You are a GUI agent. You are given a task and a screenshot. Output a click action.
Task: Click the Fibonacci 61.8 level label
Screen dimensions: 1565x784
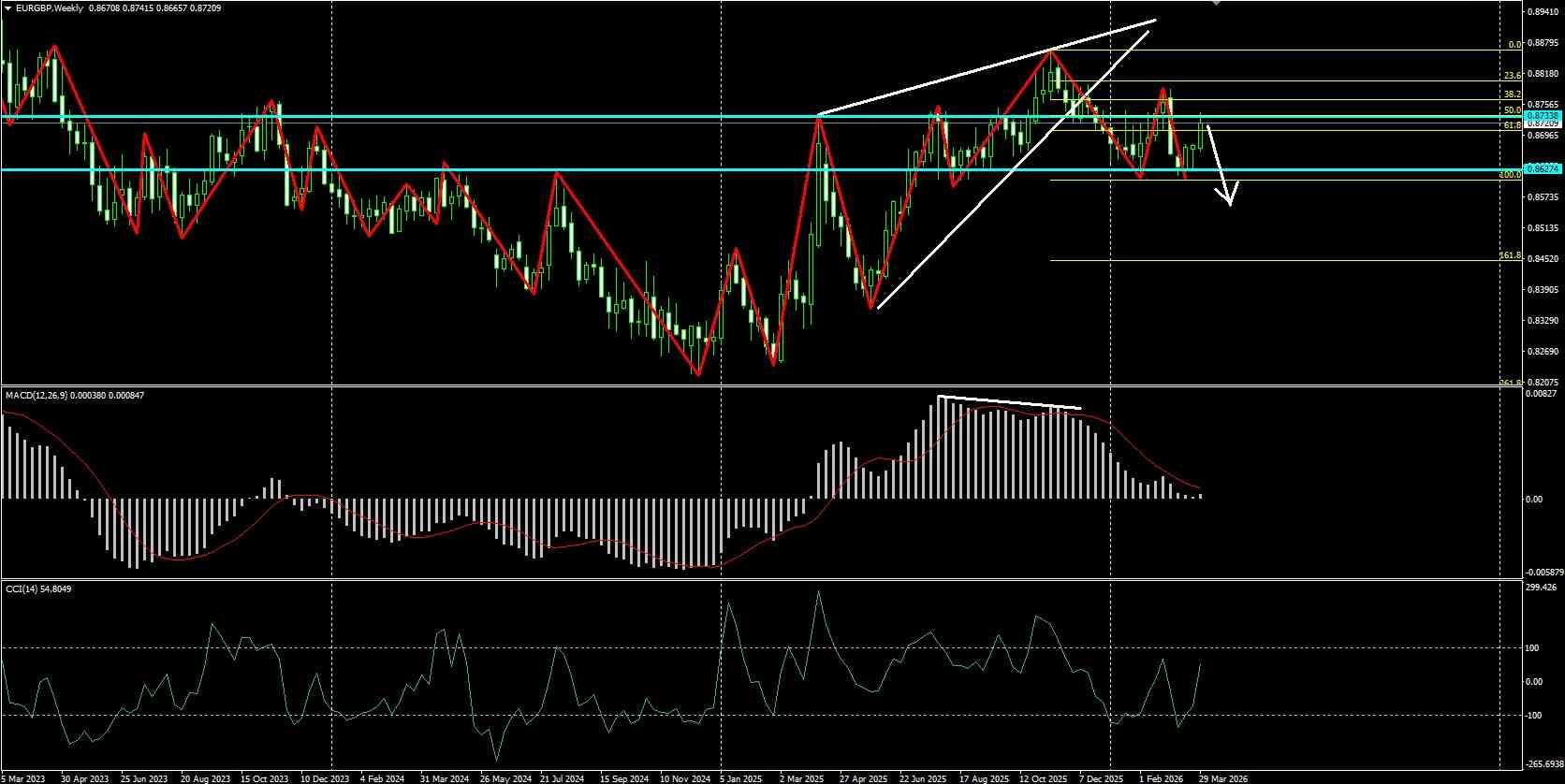pyautogui.click(x=1513, y=125)
